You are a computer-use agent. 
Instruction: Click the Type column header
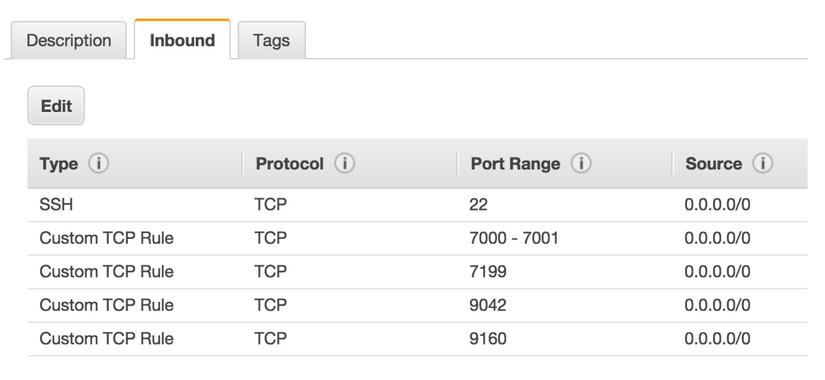(58, 164)
